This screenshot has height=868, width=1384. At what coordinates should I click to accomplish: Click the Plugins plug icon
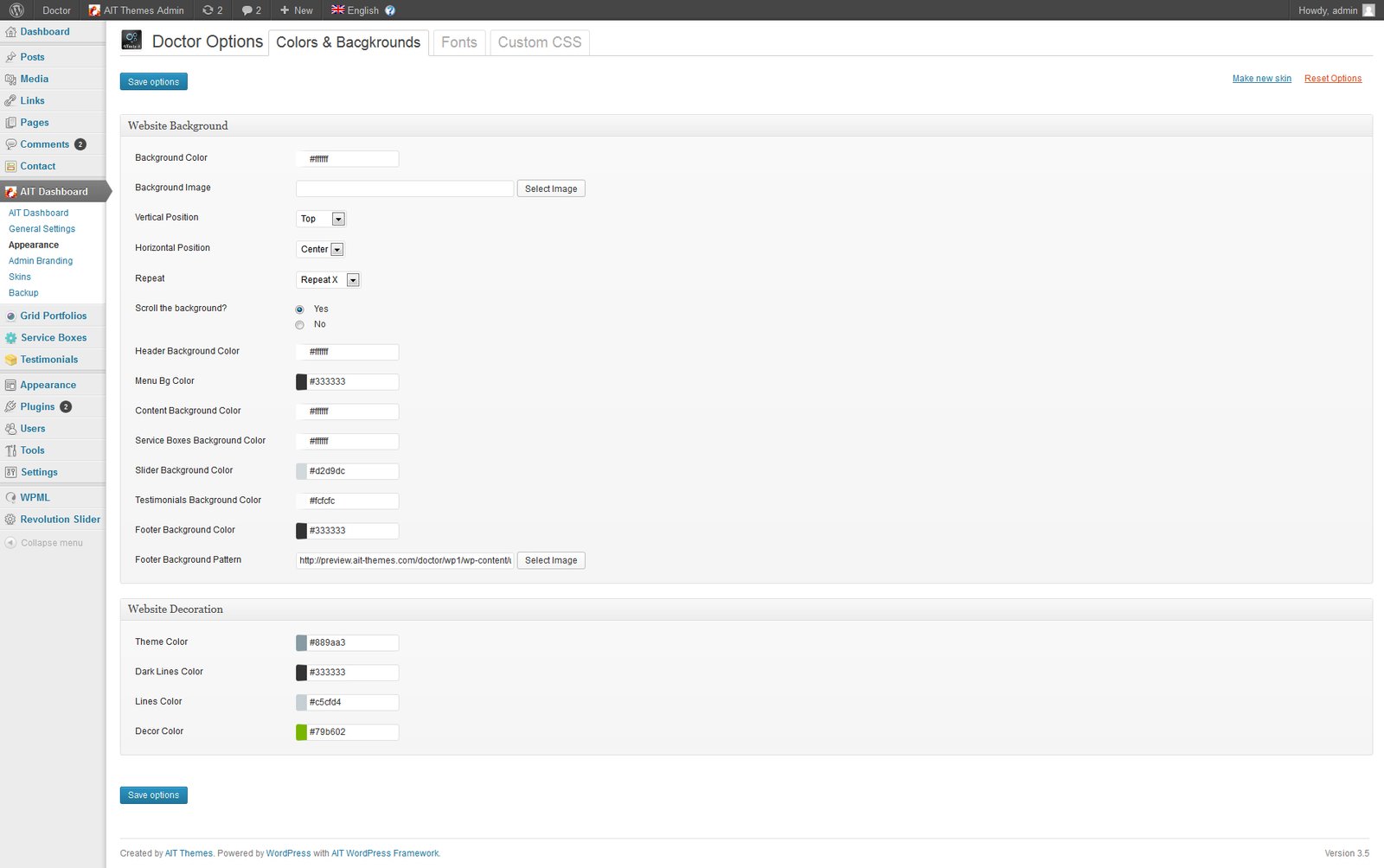click(x=10, y=406)
